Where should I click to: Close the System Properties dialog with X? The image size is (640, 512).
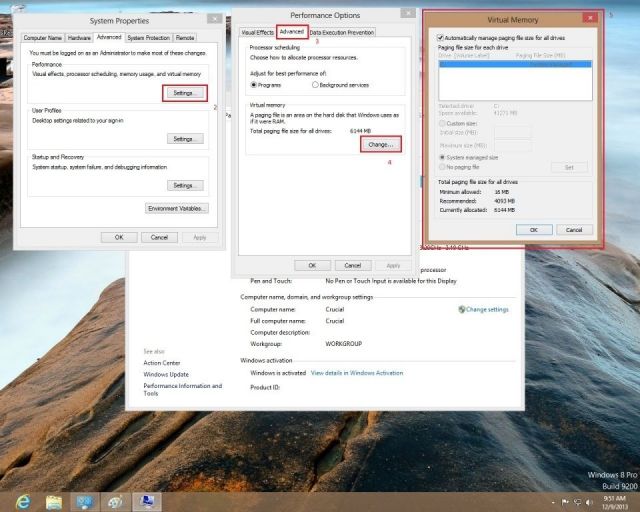click(214, 20)
